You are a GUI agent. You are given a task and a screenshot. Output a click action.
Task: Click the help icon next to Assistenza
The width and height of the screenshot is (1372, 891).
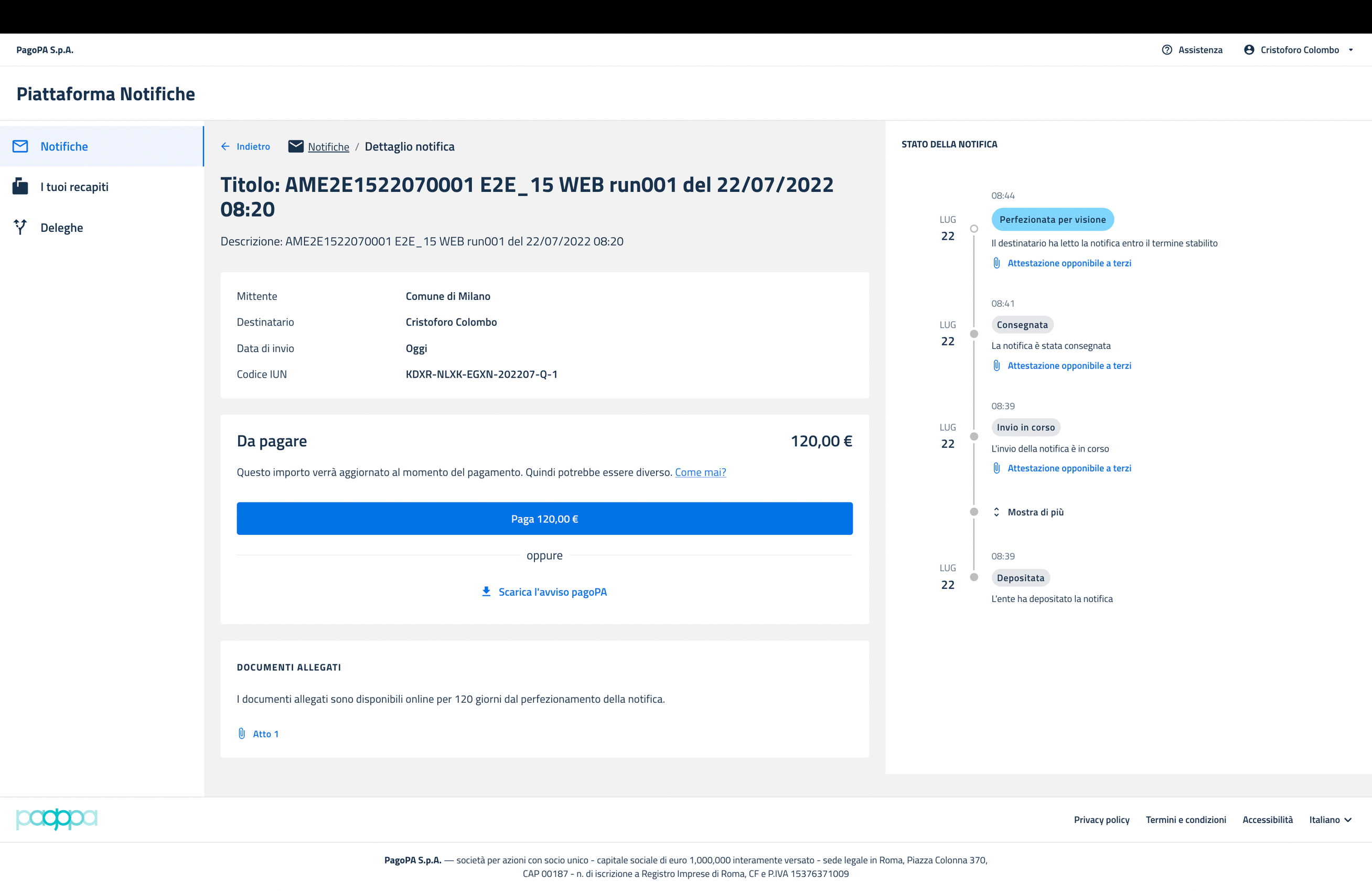(1167, 50)
